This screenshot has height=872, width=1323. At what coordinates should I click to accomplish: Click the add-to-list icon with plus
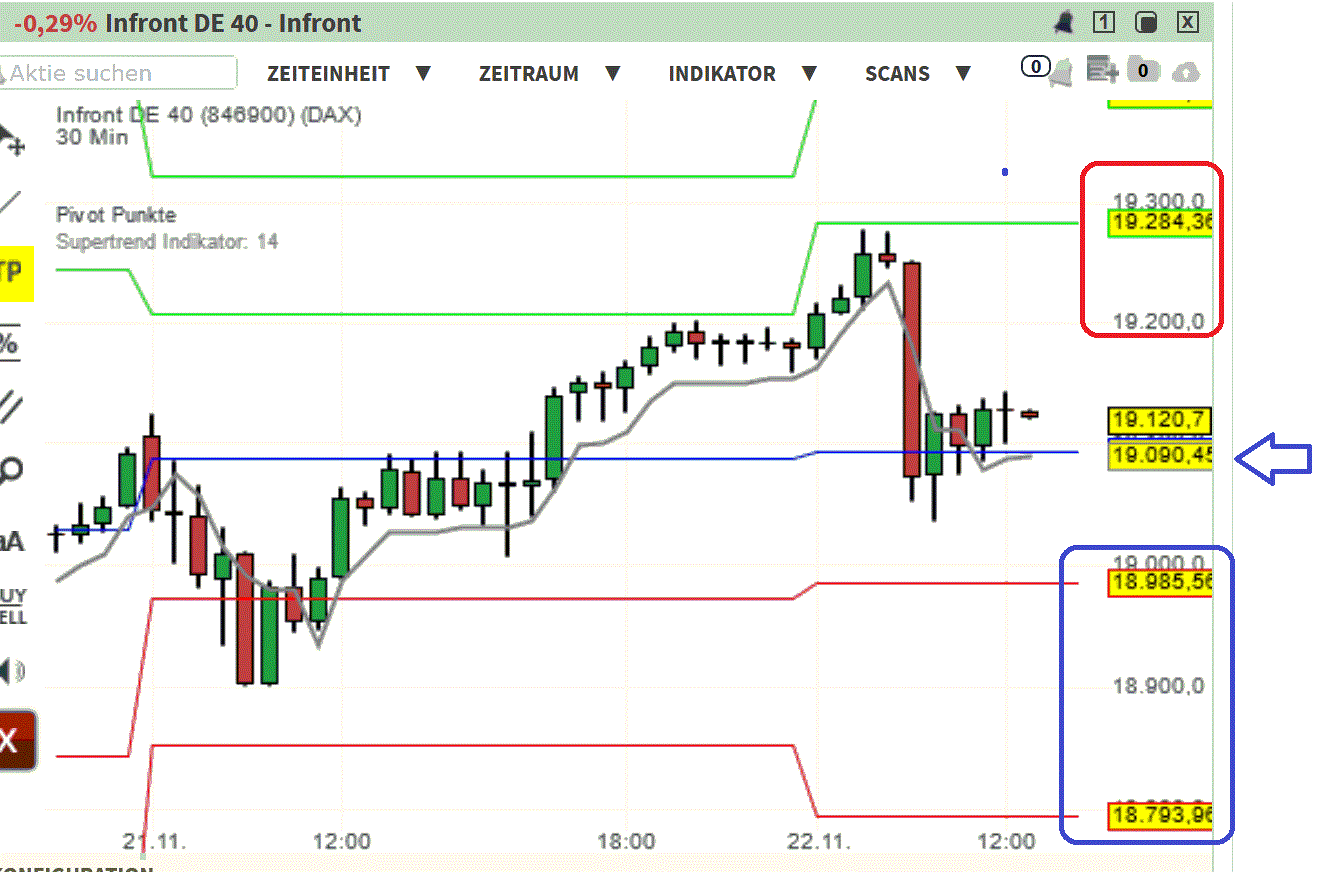click(1102, 70)
